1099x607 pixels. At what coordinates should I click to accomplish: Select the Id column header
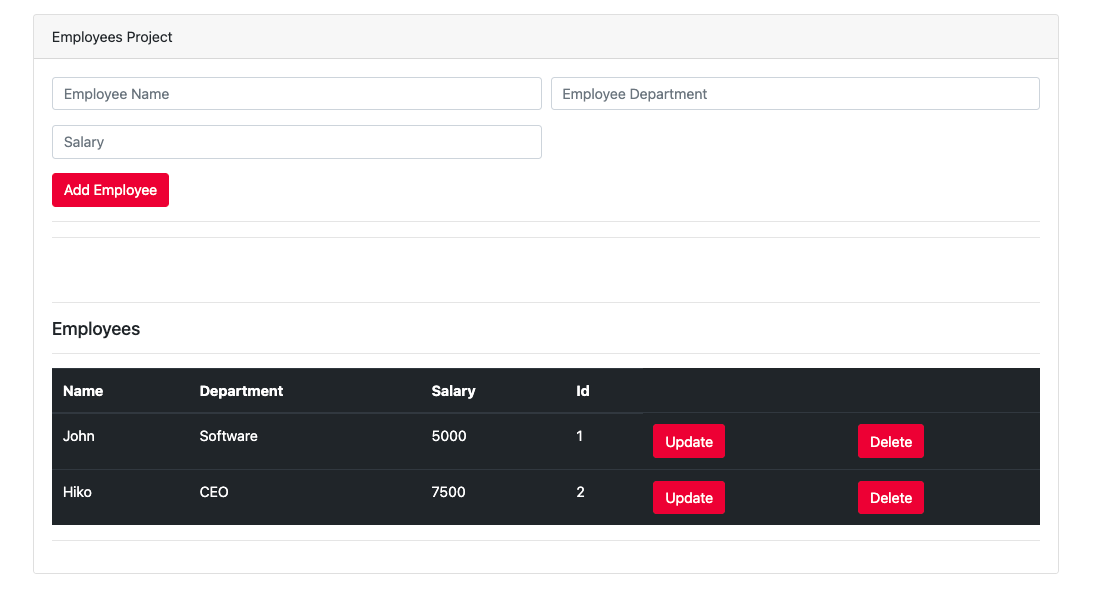582,390
